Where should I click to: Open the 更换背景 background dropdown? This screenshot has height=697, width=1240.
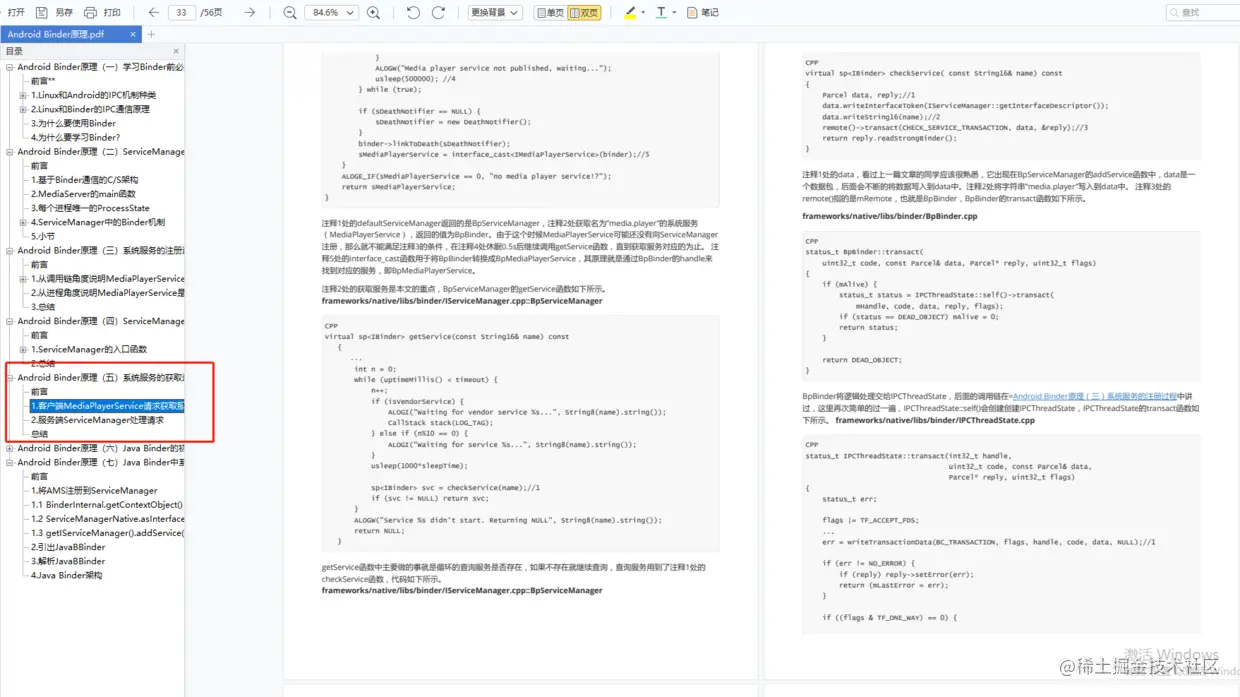(x=495, y=13)
